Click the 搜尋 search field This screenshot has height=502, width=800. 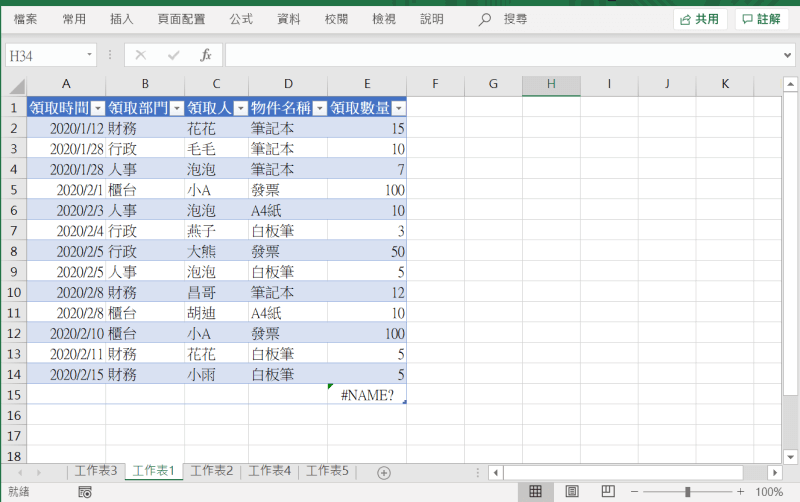point(515,19)
